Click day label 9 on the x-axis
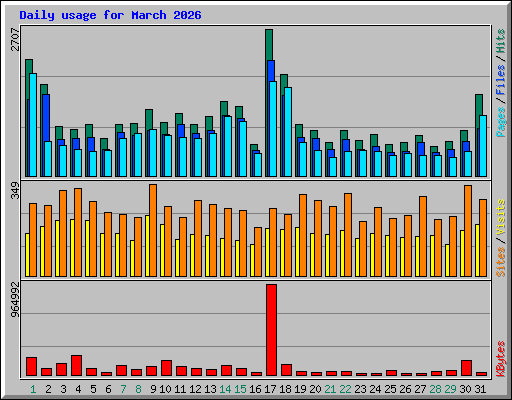The height and width of the screenshot is (400, 512). [x=153, y=389]
